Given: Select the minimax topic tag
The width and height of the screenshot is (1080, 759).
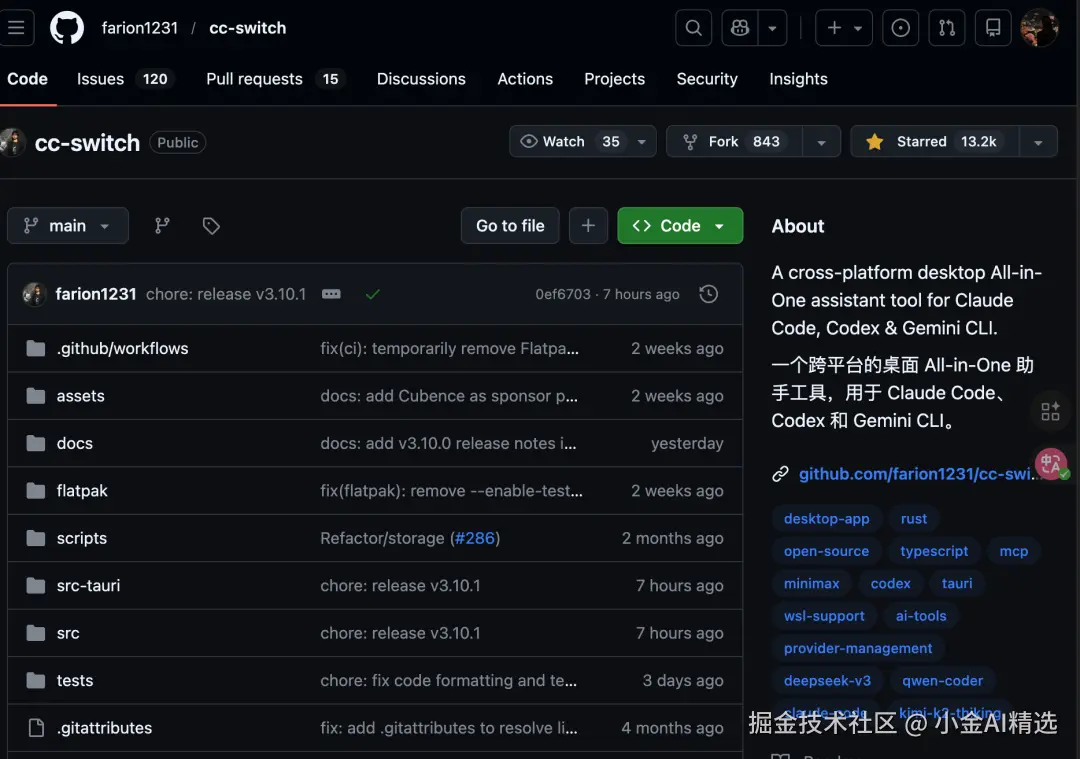Looking at the screenshot, I should [x=811, y=583].
